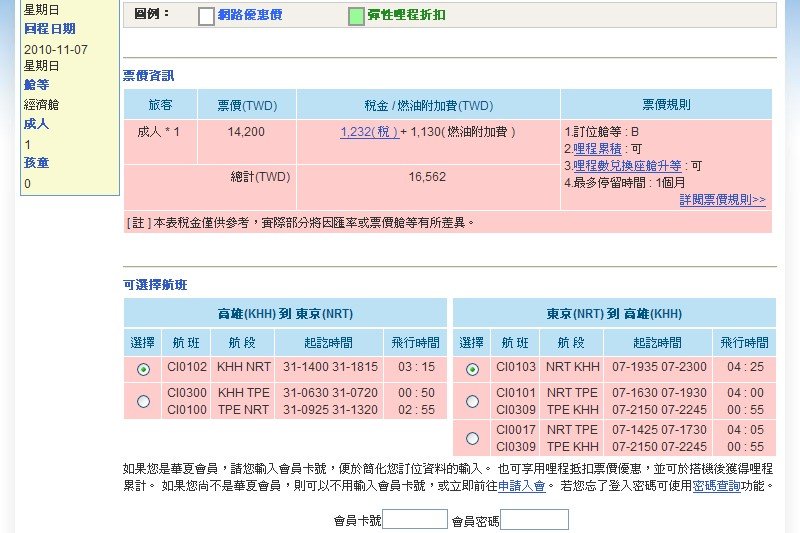This screenshot has height=533, width=800.
Task: Focus the 會員卡號 member card input field
Action: coord(415,519)
